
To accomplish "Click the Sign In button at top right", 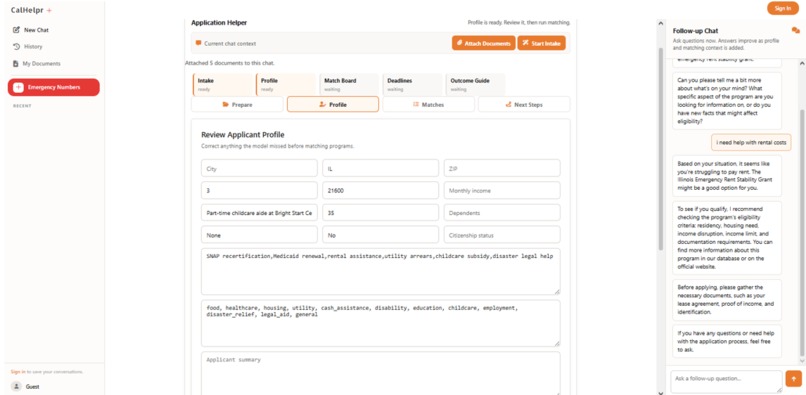I will pyautogui.click(x=782, y=8).
